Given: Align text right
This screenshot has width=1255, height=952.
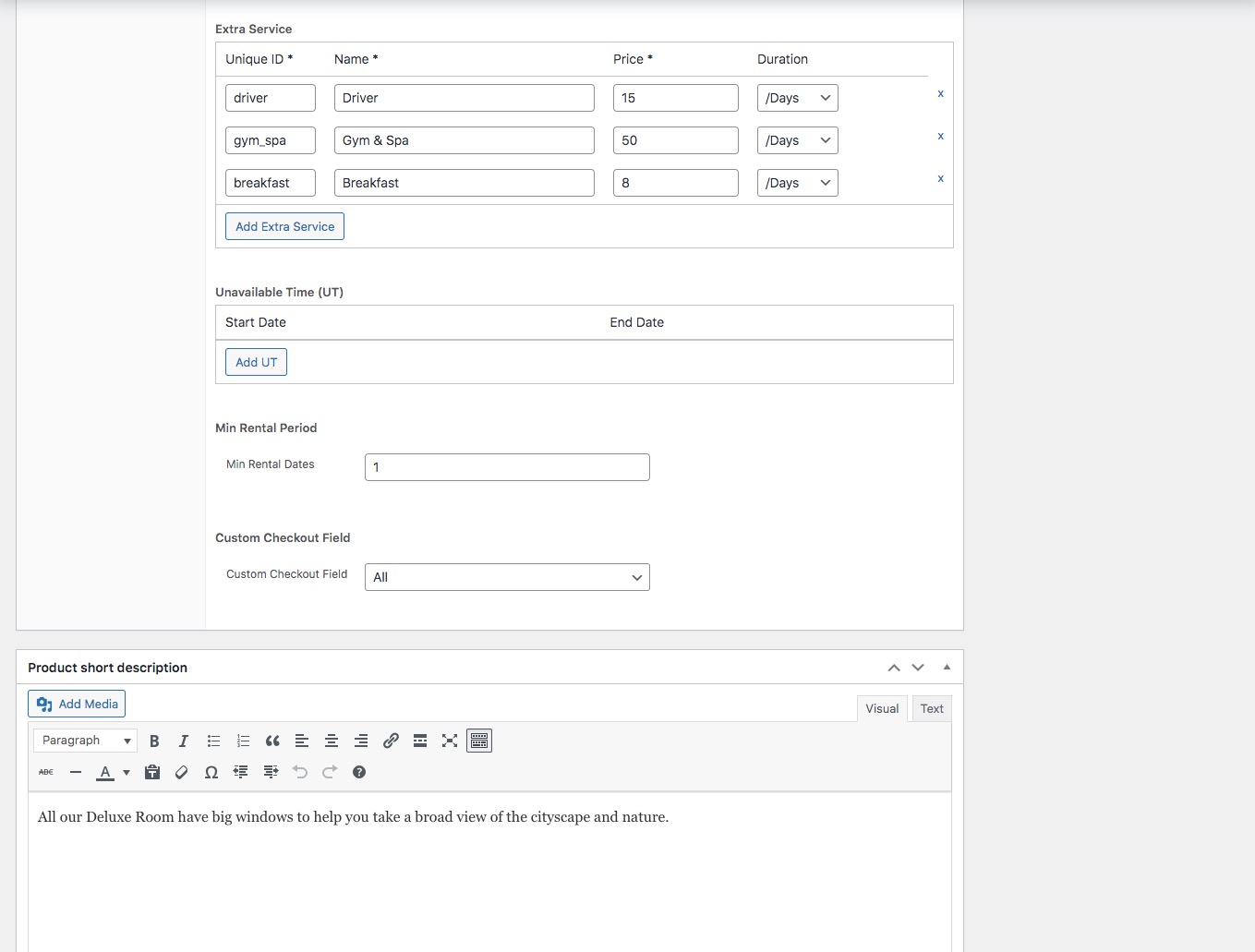Looking at the screenshot, I should tap(361, 741).
